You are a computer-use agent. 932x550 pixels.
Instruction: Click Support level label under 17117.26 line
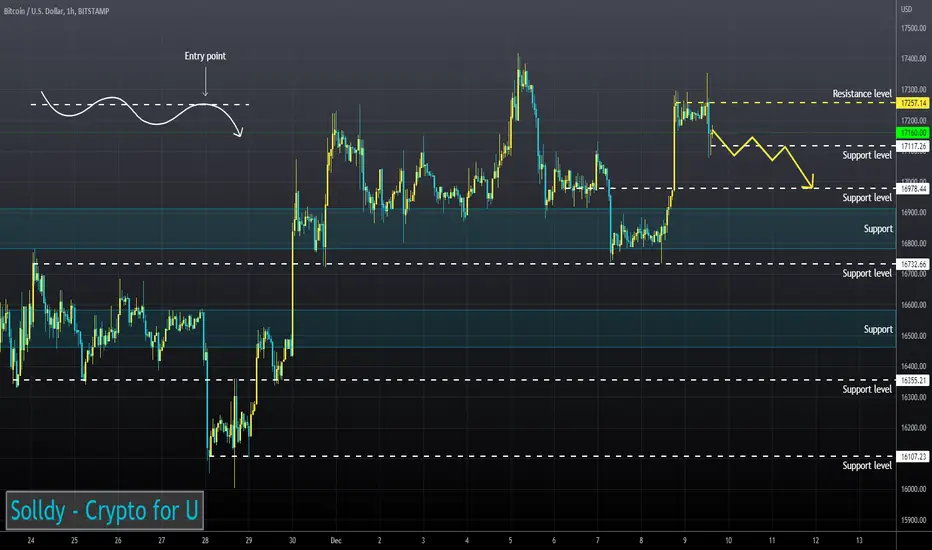[x=867, y=155]
